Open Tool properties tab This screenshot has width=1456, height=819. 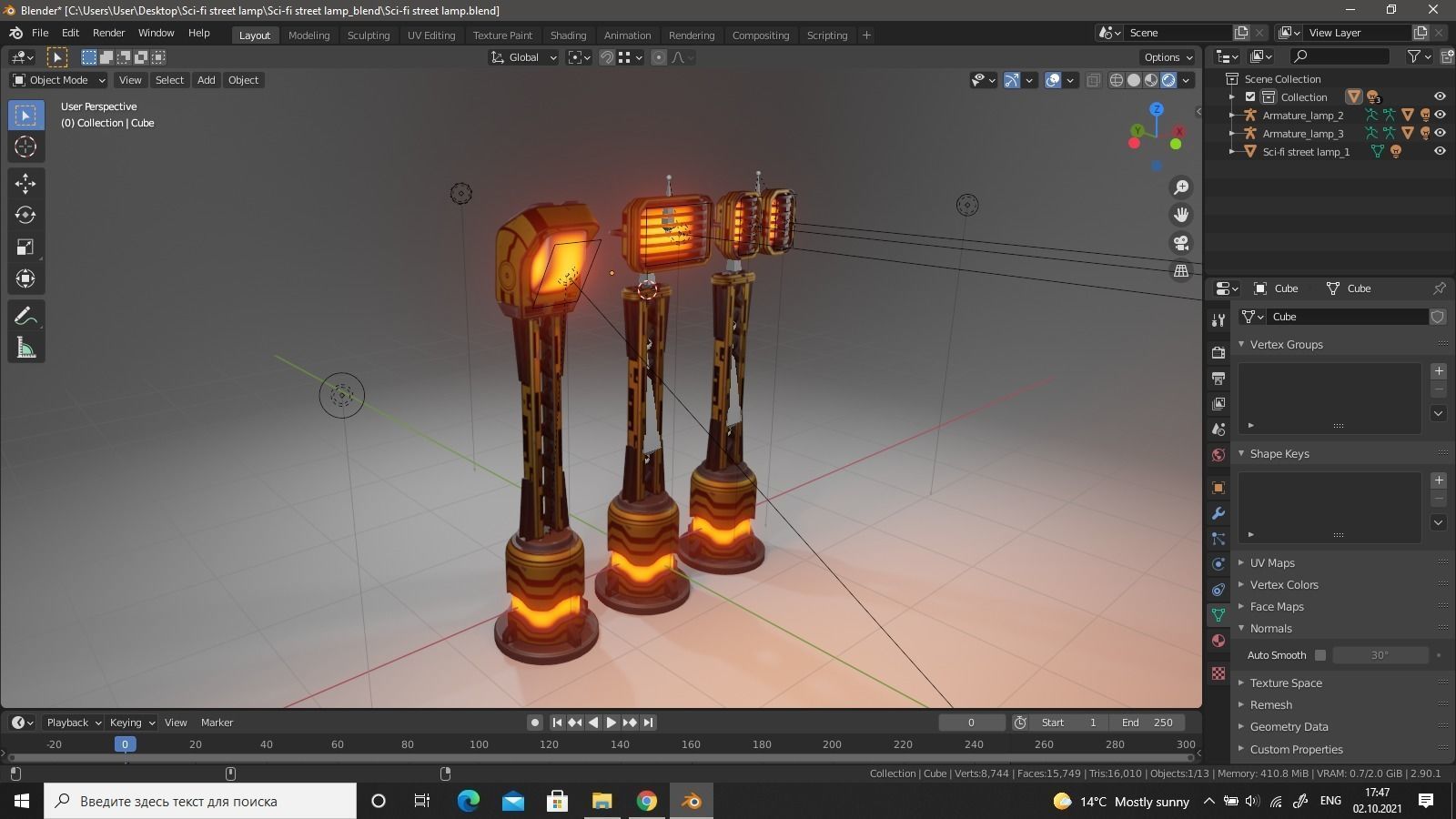click(1218, 320)
